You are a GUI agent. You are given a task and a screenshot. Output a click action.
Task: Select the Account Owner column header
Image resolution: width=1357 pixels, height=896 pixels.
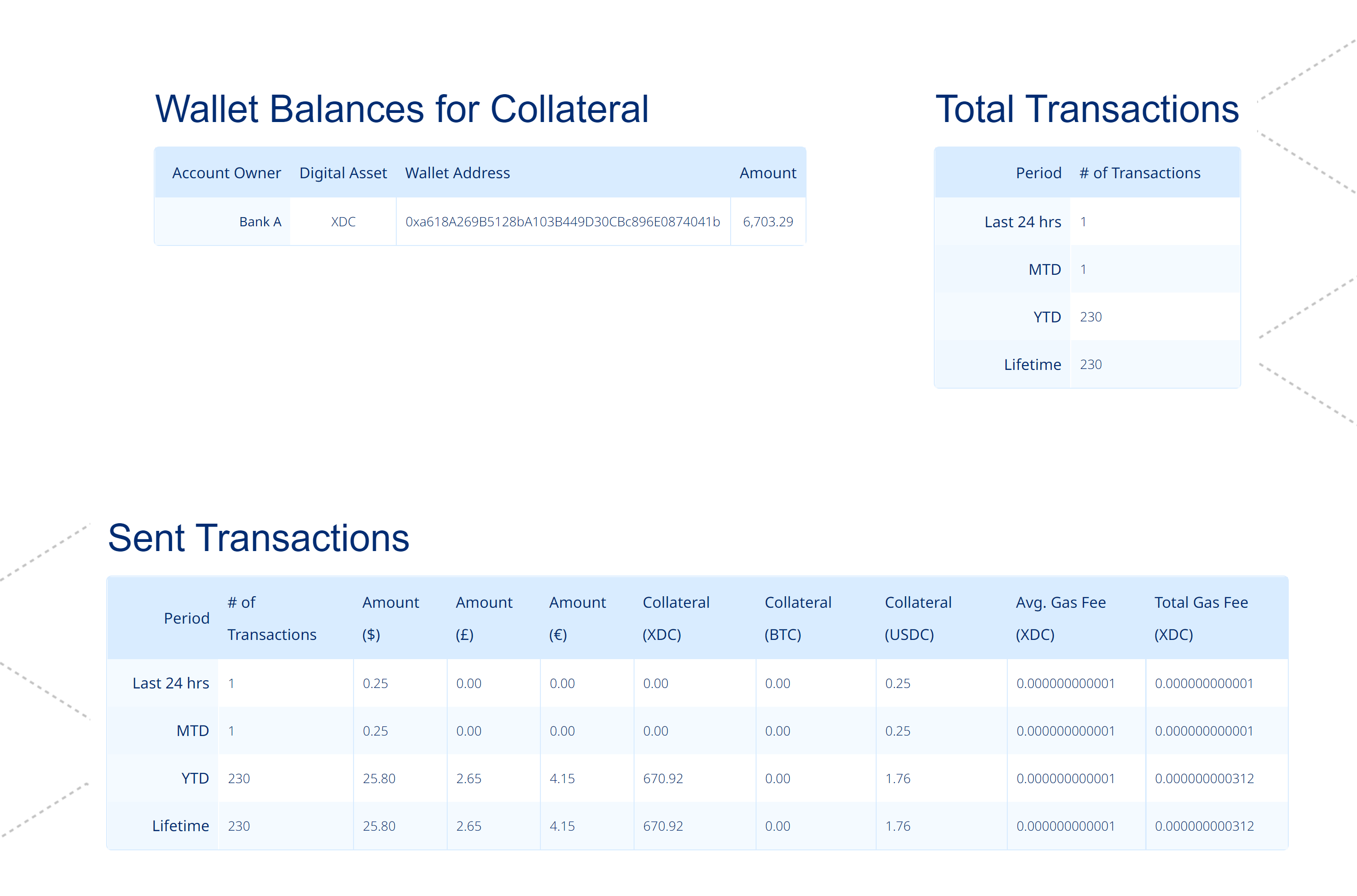click(227, 172)
